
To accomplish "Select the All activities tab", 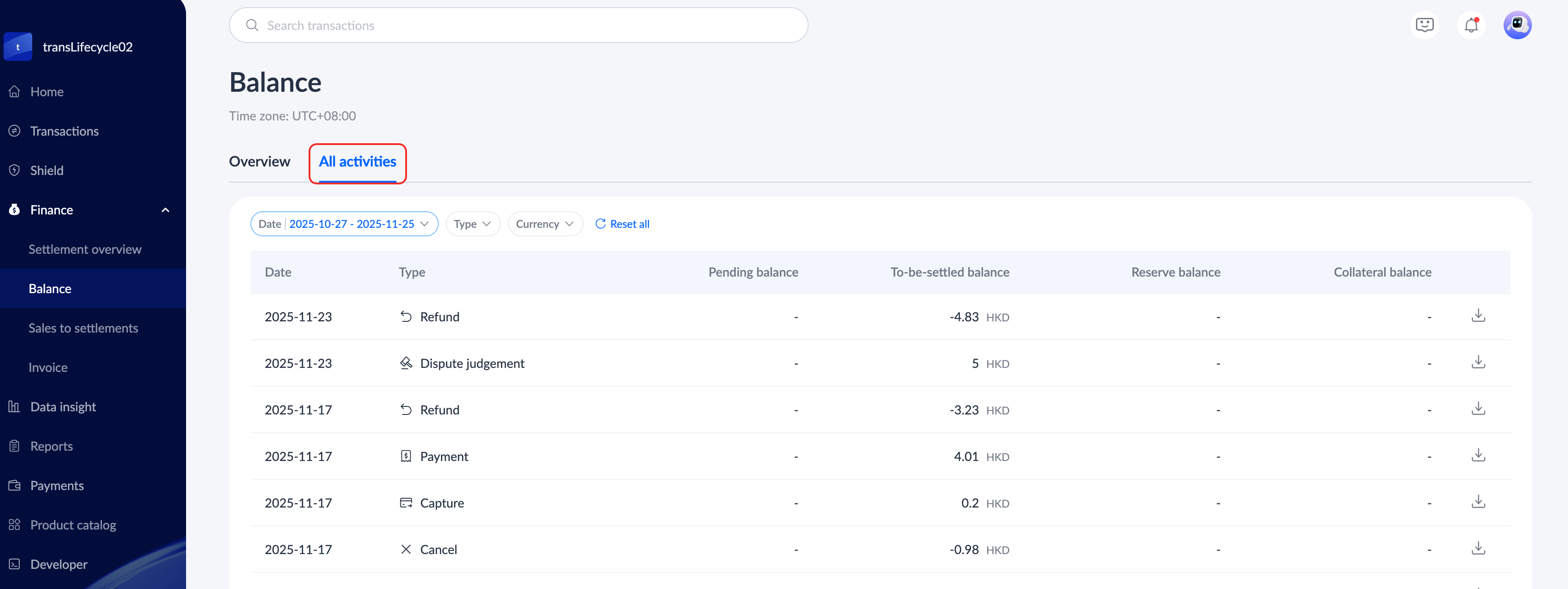I will coord(357,162).
